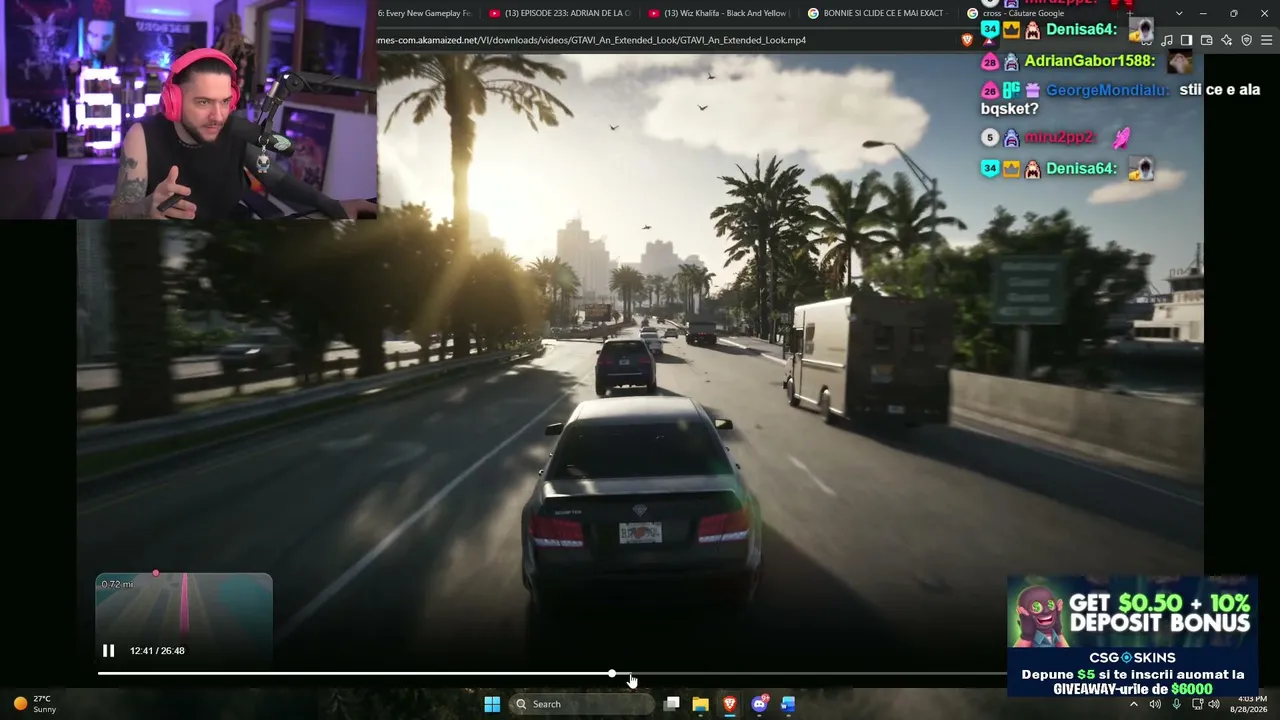Pause the GTA VI video

(108, 651)
